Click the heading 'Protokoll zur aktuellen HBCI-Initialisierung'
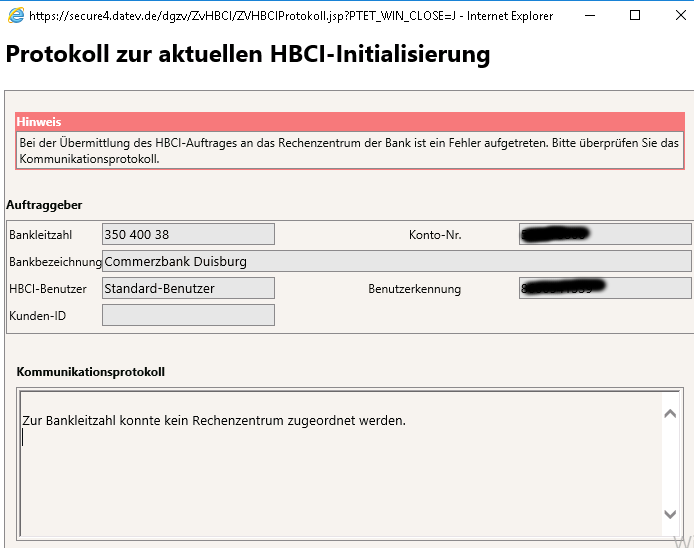 [x=247, y=54]
